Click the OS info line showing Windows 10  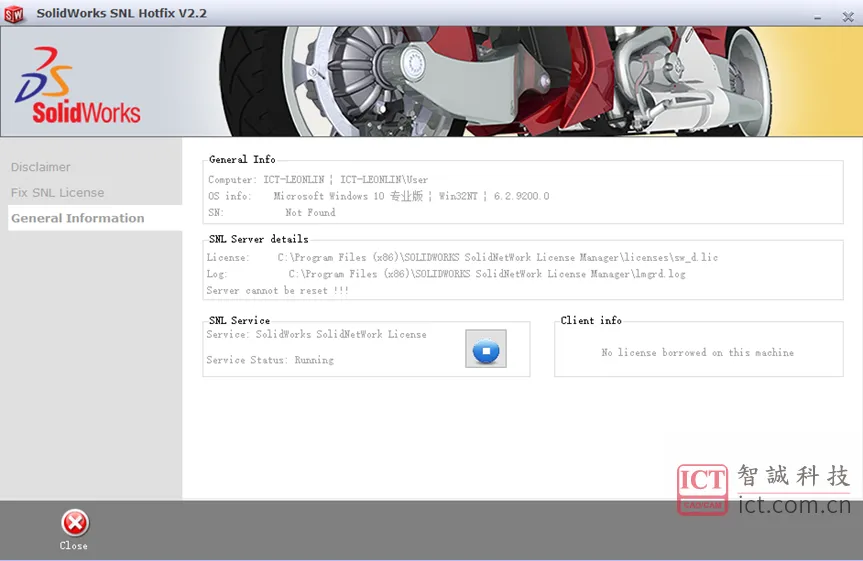pyautogui.click(x=378, y=196)
